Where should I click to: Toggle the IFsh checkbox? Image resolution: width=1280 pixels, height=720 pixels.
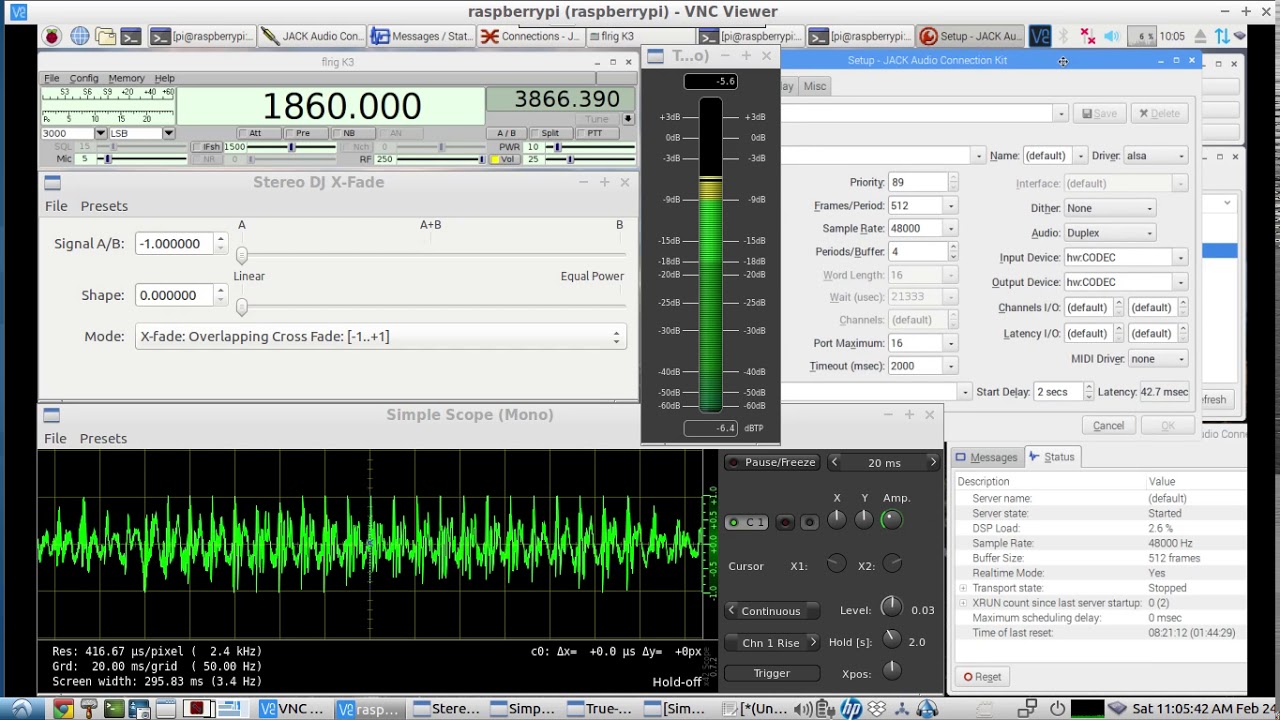pos(208,147)
